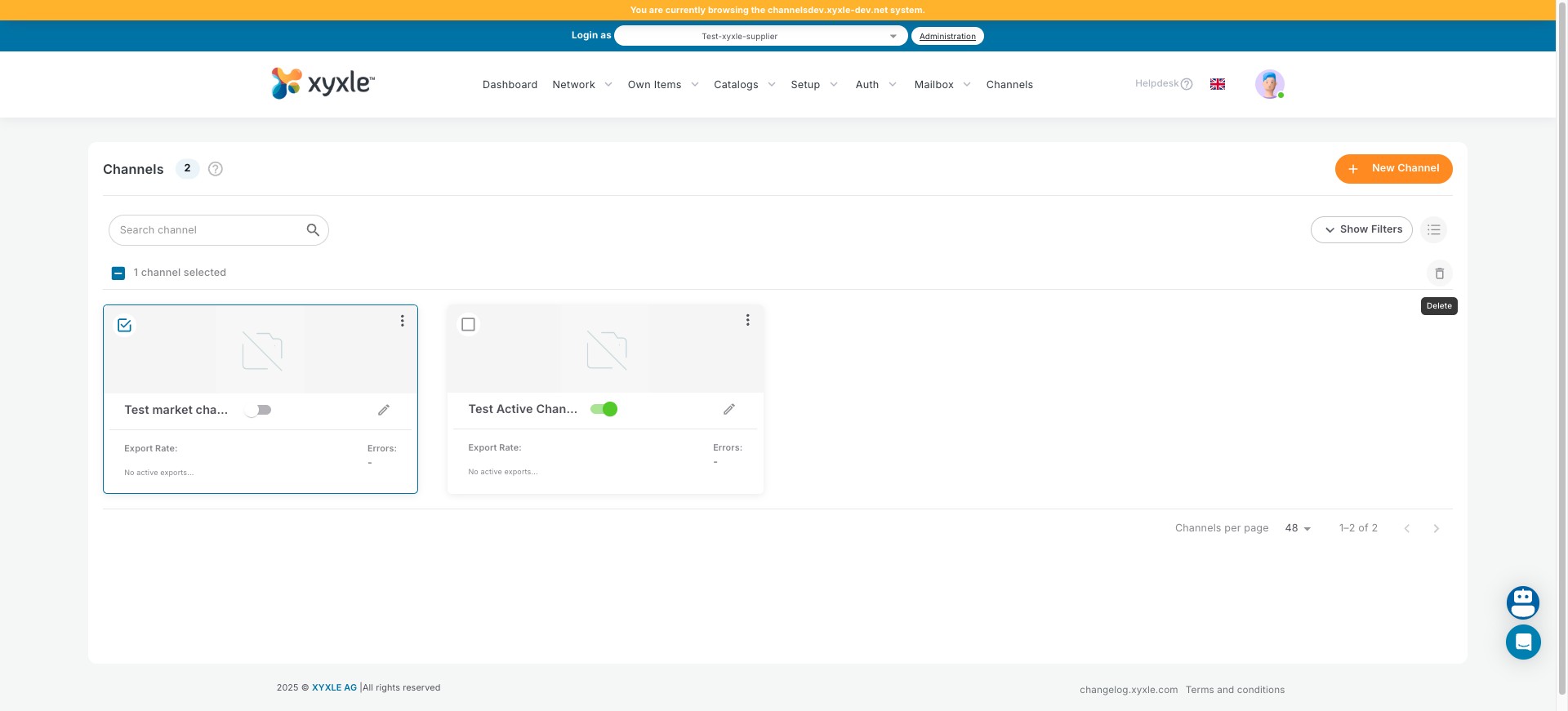1568x711 pixels.
Task: Uncheck the Test market channel checkbox
Action: [125, 325]
